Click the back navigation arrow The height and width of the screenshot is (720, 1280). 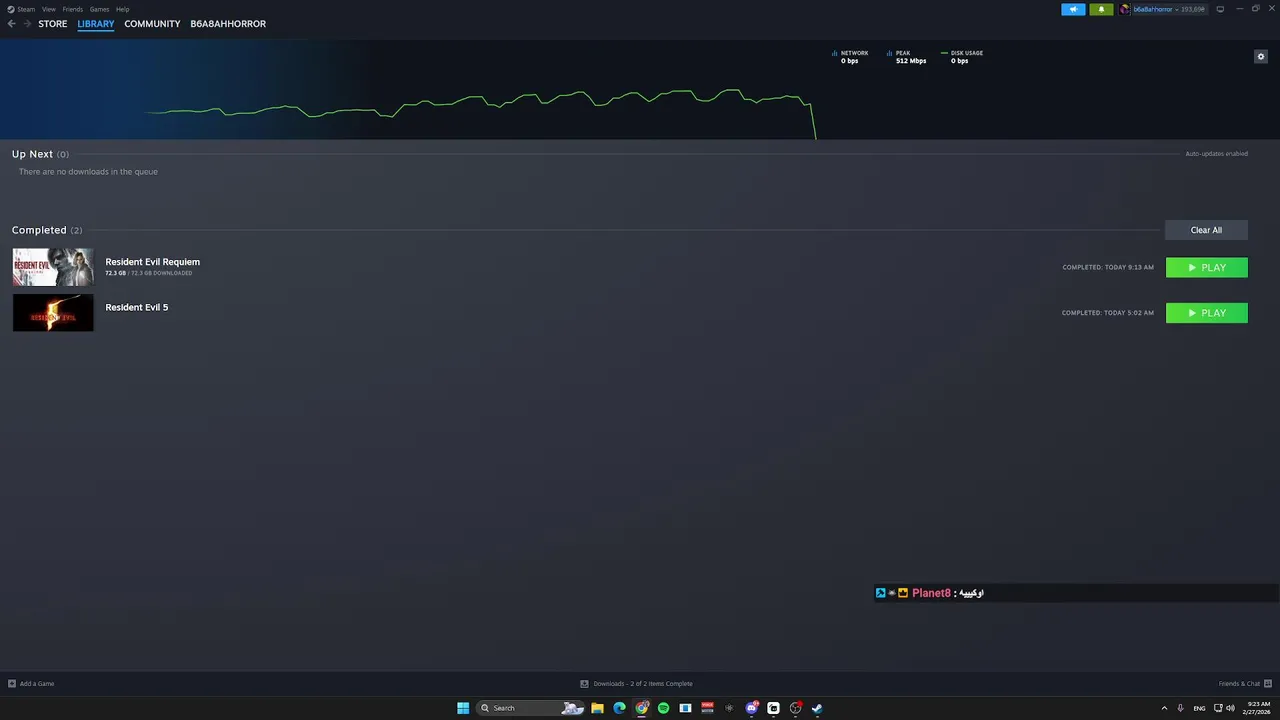point(12,24)
